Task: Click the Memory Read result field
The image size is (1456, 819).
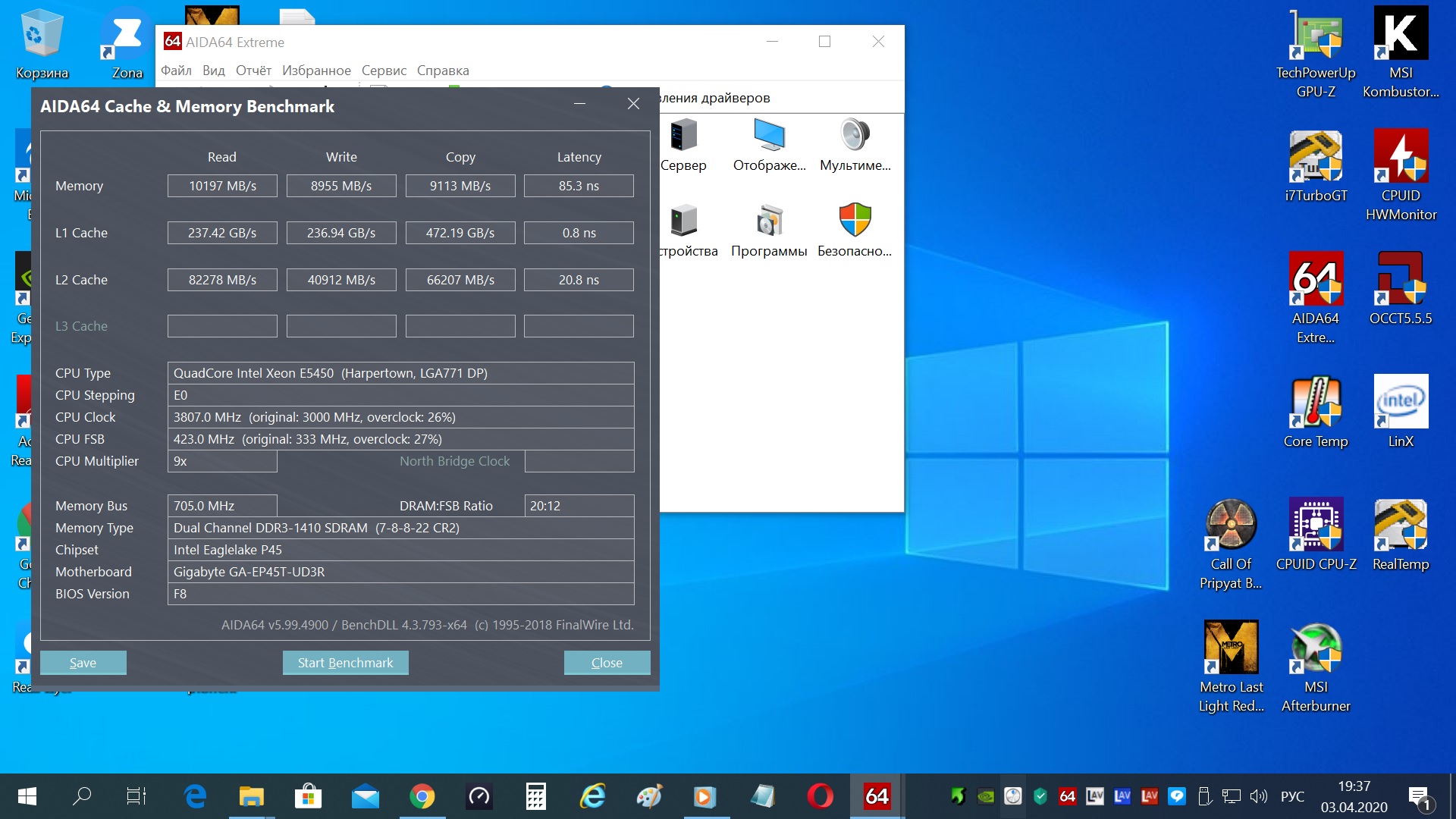Action: point(222,186)
